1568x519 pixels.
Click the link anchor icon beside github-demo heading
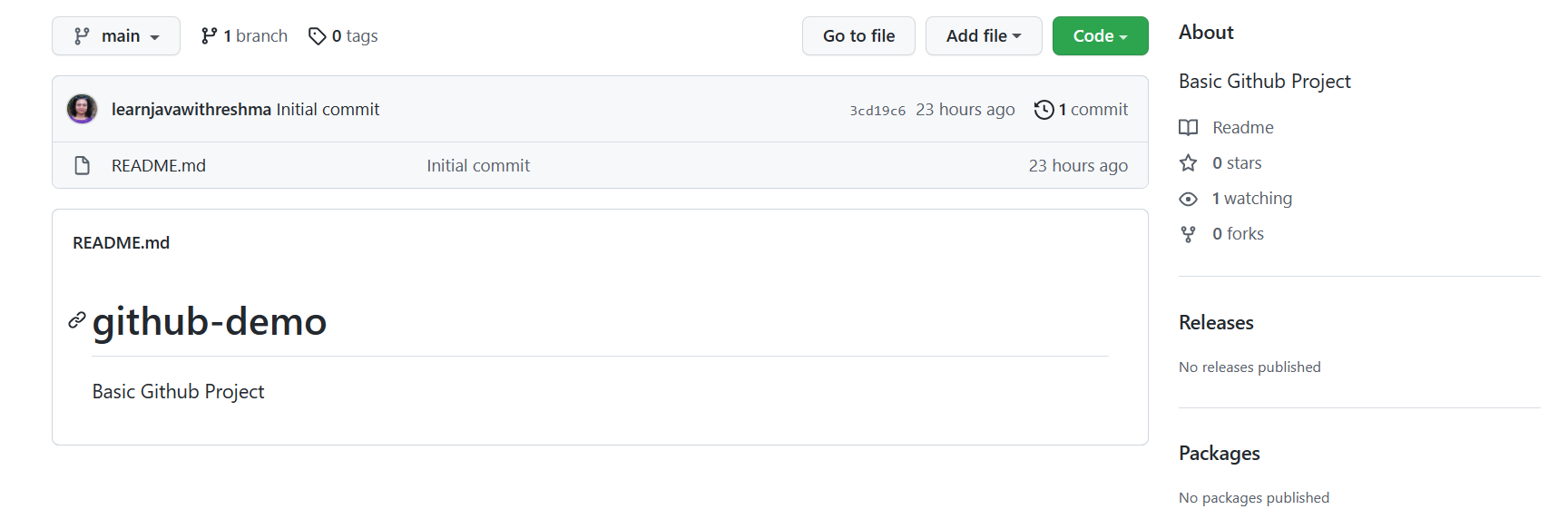77,320
